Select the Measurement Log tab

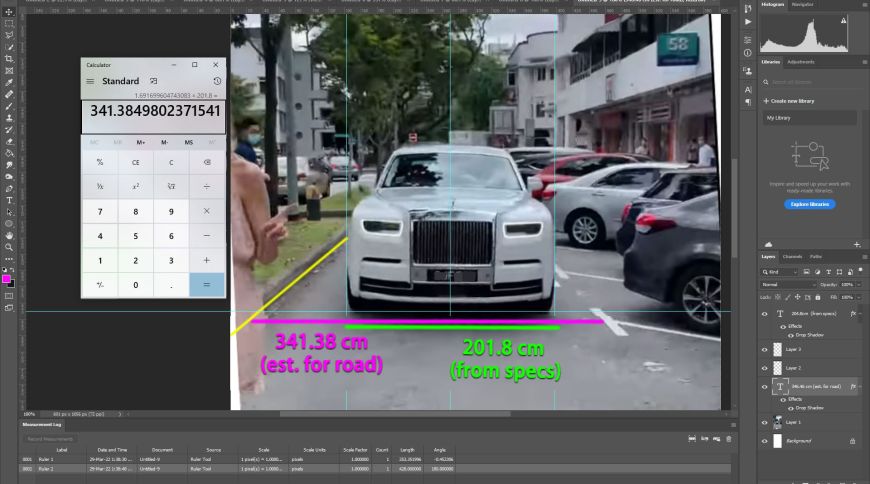pos(42,425)
